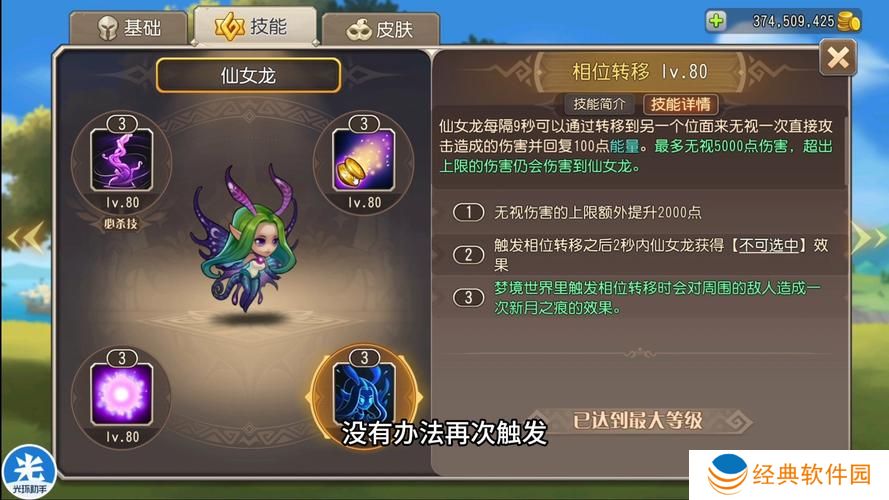Click the gold coin stack icon
889x500 pixels.
pyautogui.click(x=849, y=22)
